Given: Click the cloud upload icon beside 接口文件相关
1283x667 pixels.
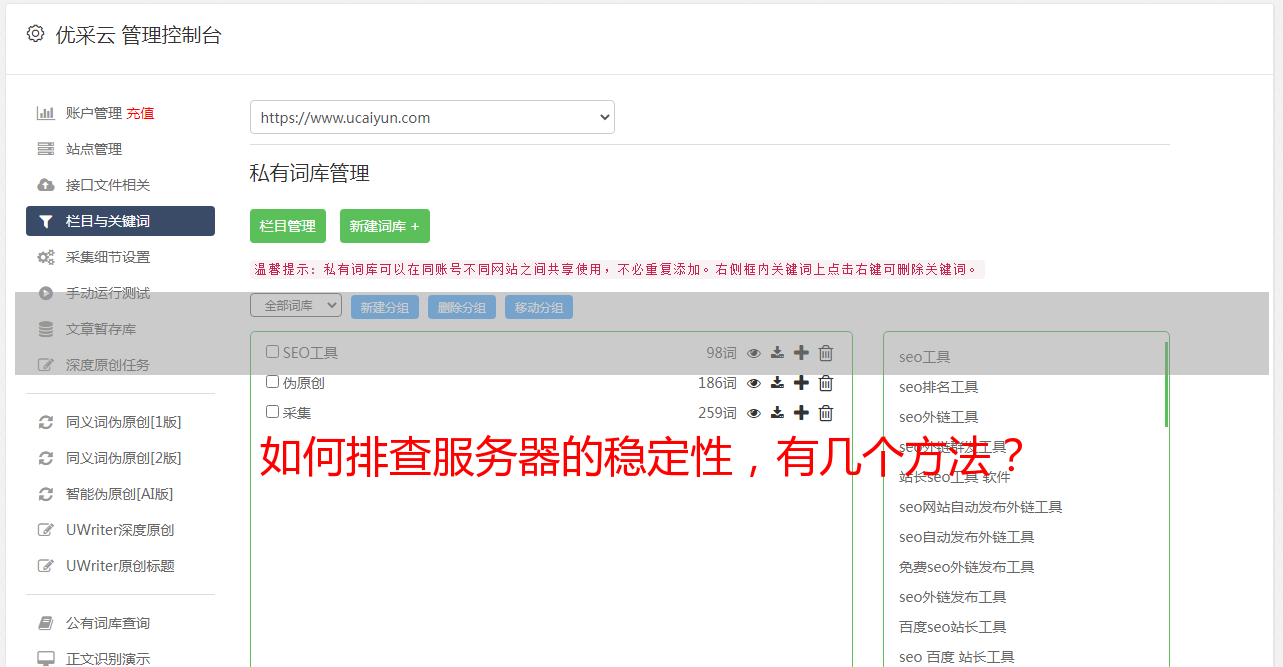Looking at the screenshot, I should click(46, 185).
